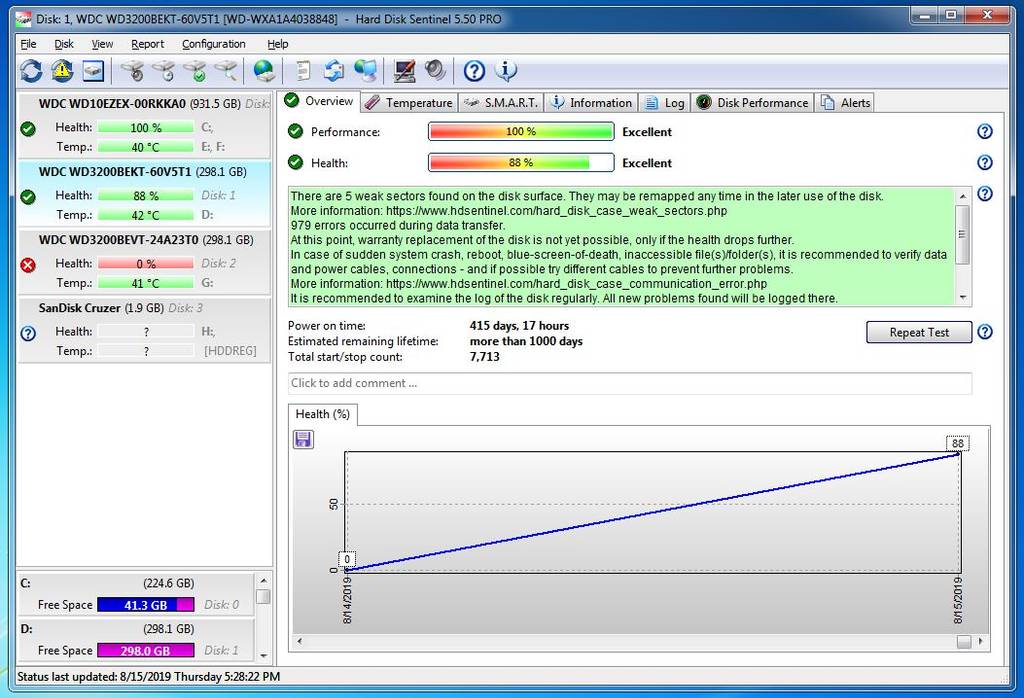Select WDC WD10EZEX-00RKKA0 disk in list
This screenshot has width=1024, height=698.
[x=144, y=125]
